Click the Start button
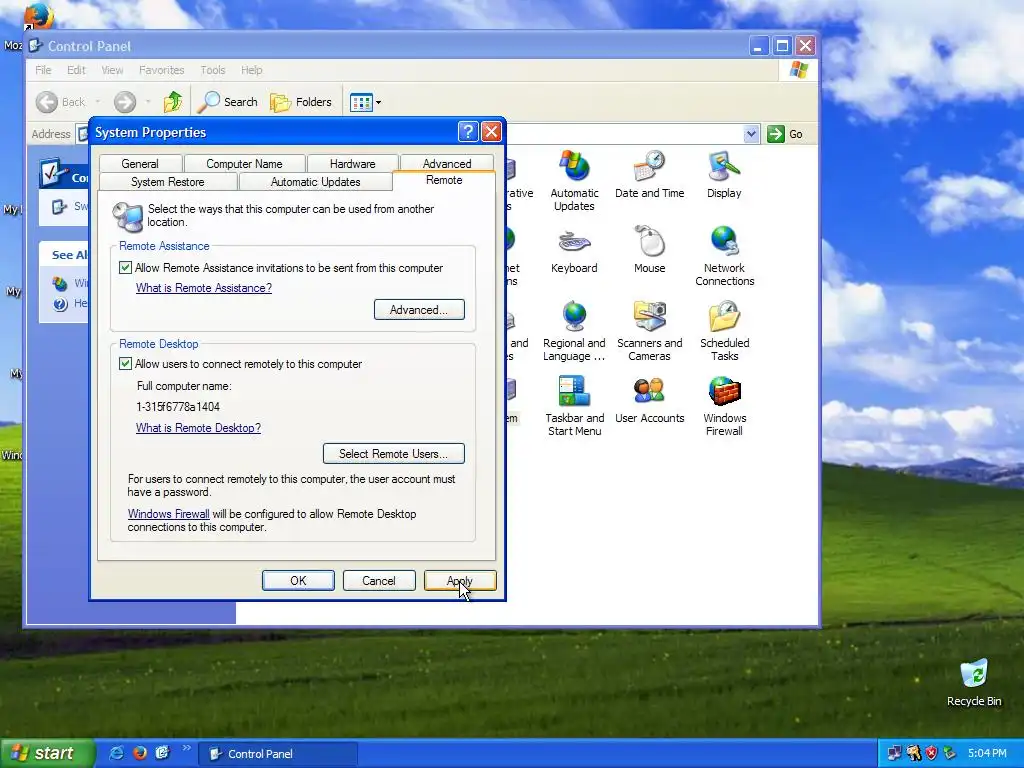This screenshot has height=768, width=1024. pos(47,753)
